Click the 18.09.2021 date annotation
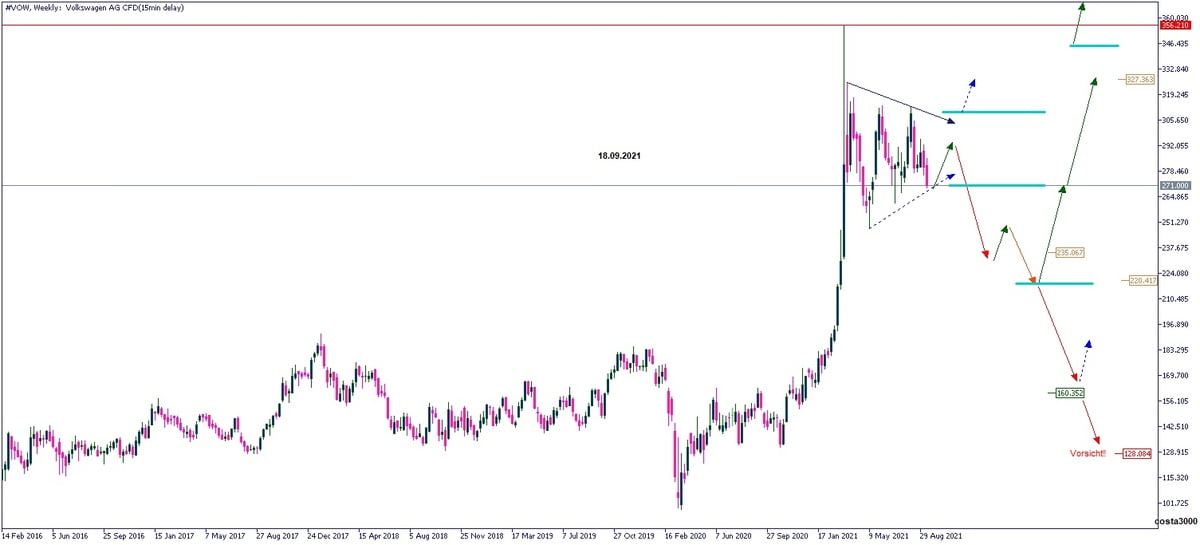1200x545 pixels. [621, 157]
